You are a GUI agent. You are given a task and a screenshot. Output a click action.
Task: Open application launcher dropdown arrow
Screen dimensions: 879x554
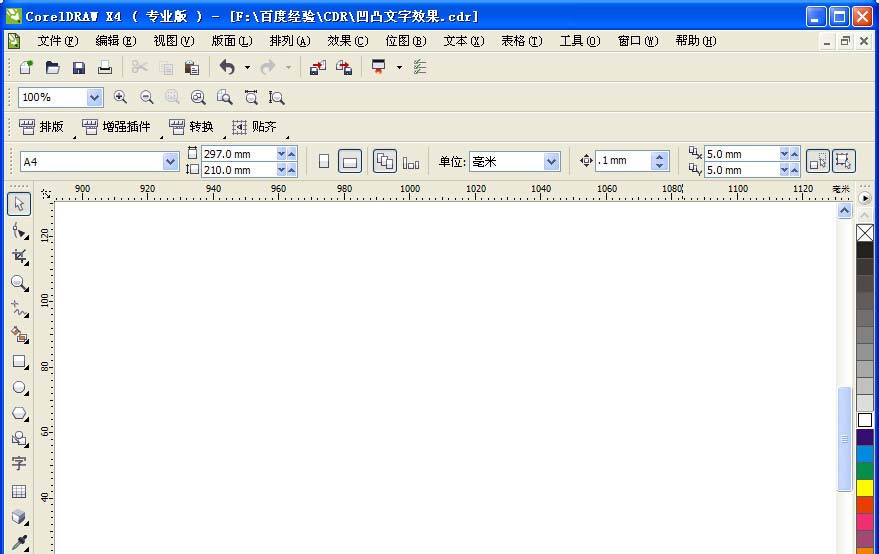point(399,68)
